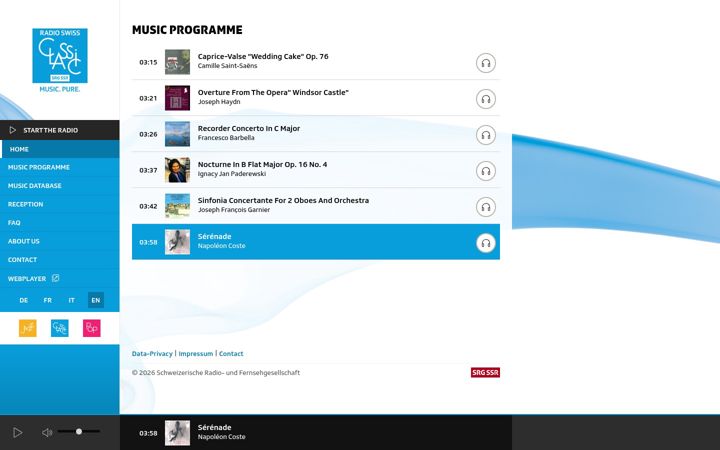720x450 pixels.
Task: Click 'Napoléon Coste' in highlighted row
Action: tap(221, 246)
